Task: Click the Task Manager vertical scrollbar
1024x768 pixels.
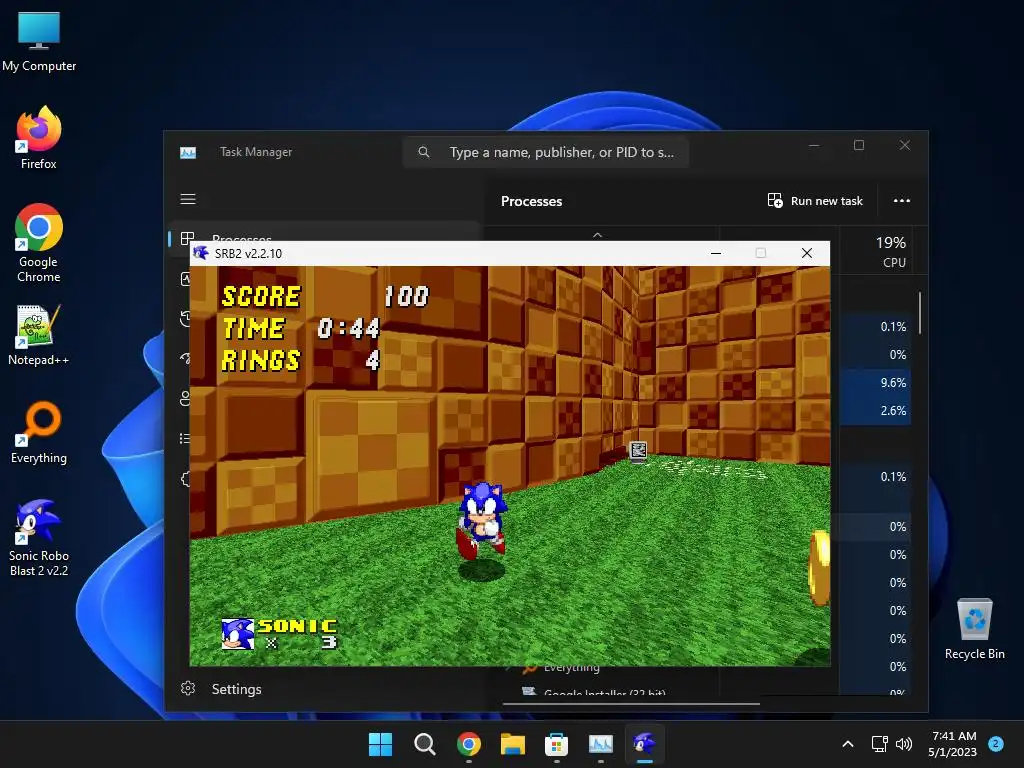Action: pyautogui.click(x=920, y=313)
